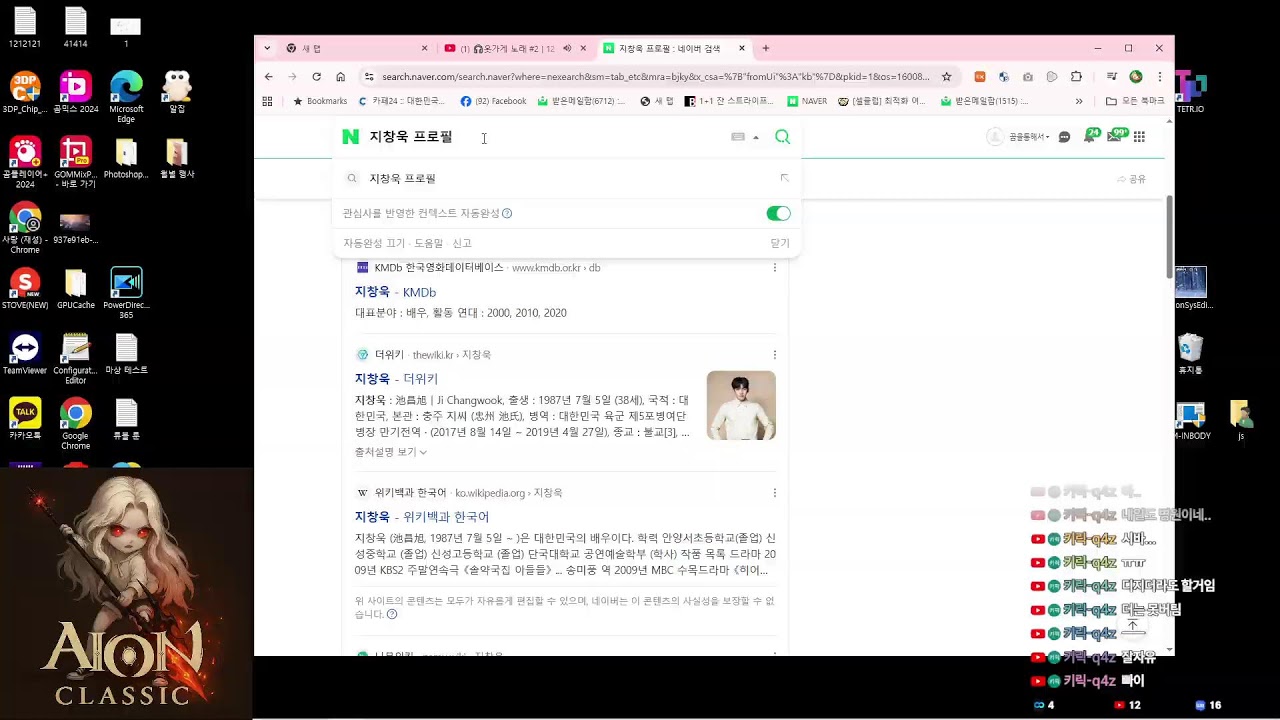The image size is (1280, 720).
Task: Close suggestions with 닫기
Action: [x=780, y=243]
